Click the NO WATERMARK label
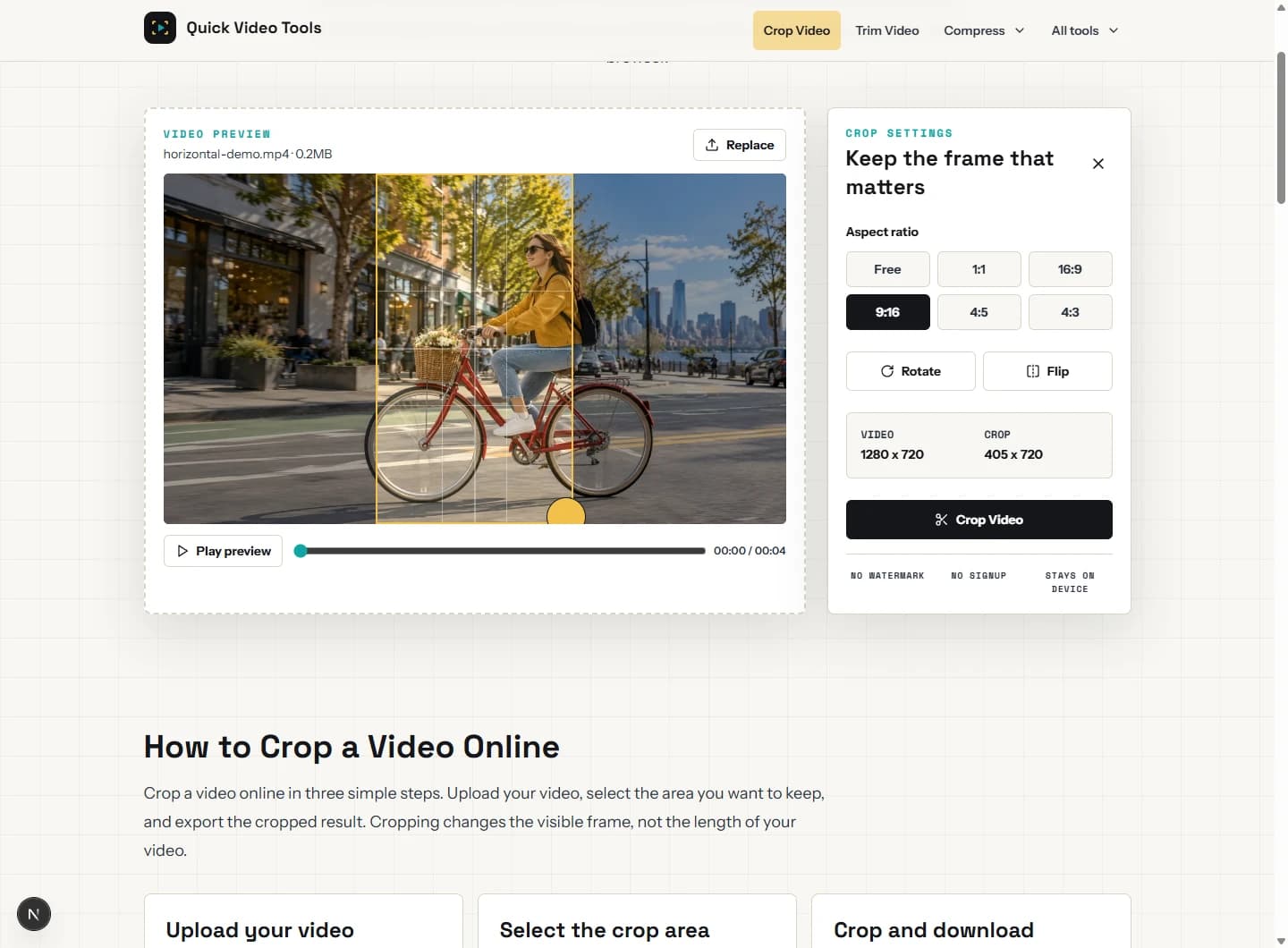The image size is (1288, 948). [x=887, y=576]
